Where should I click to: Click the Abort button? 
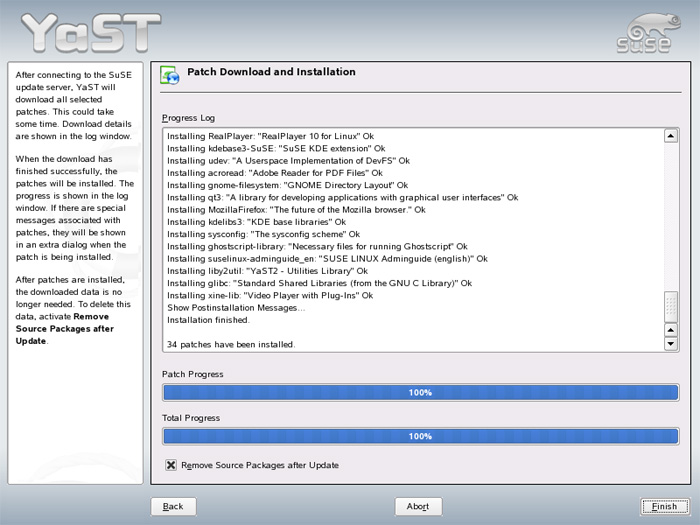(418, 506)
